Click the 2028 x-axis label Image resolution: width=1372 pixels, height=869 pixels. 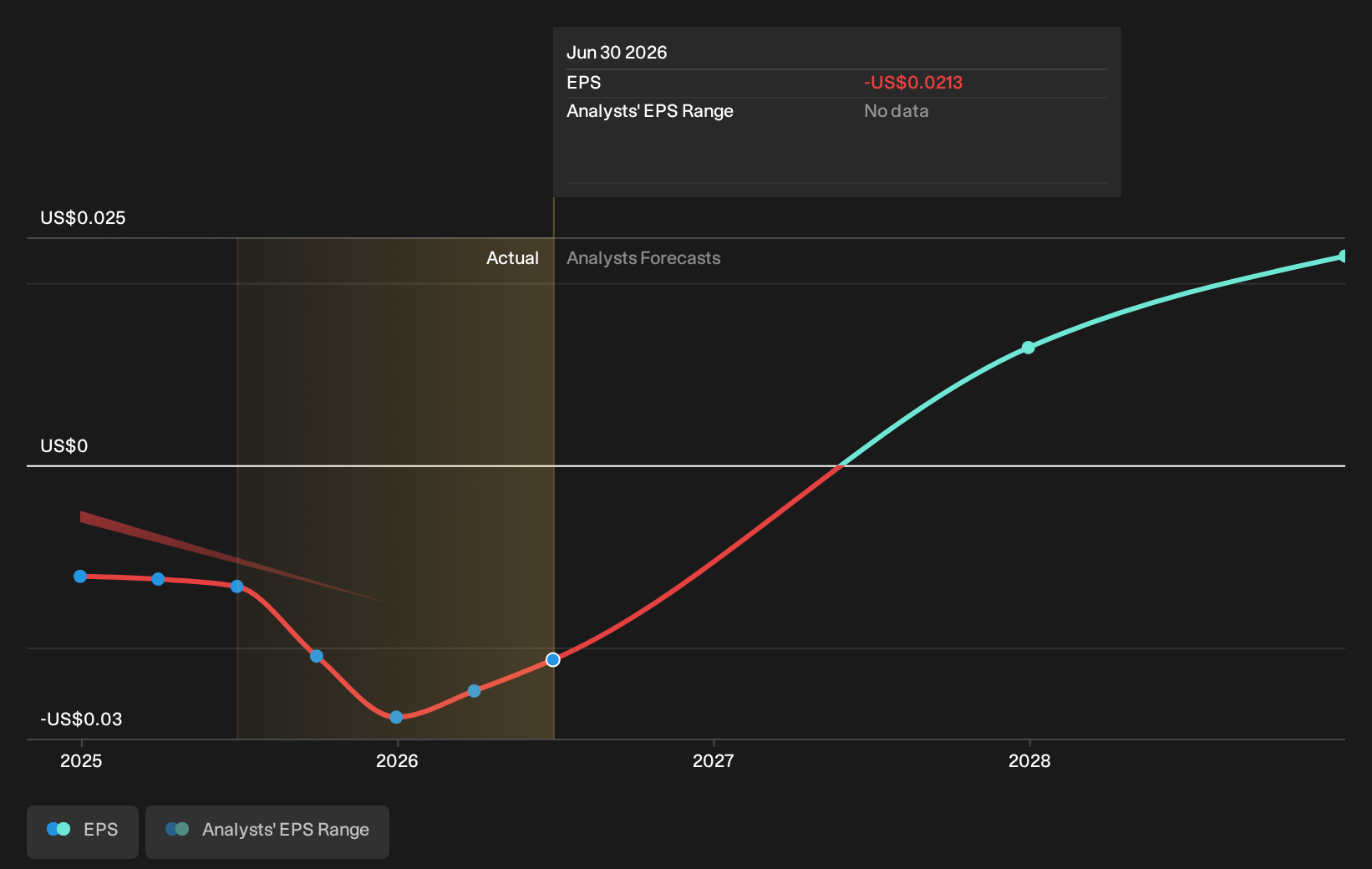(1029, 761)
